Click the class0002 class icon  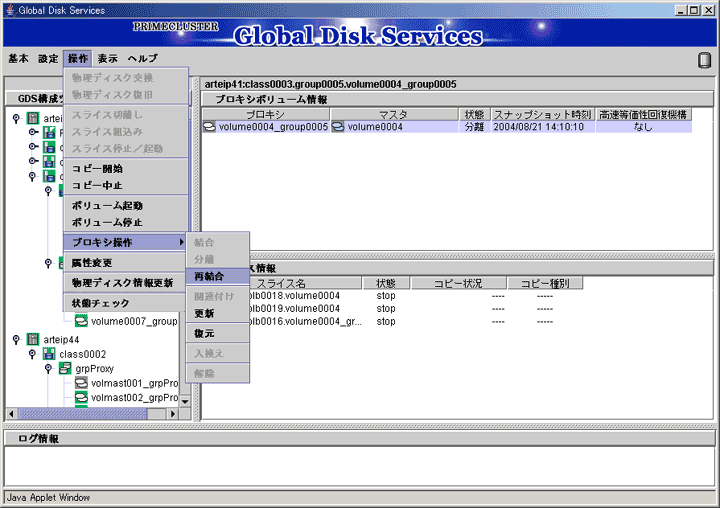(49, 354)
